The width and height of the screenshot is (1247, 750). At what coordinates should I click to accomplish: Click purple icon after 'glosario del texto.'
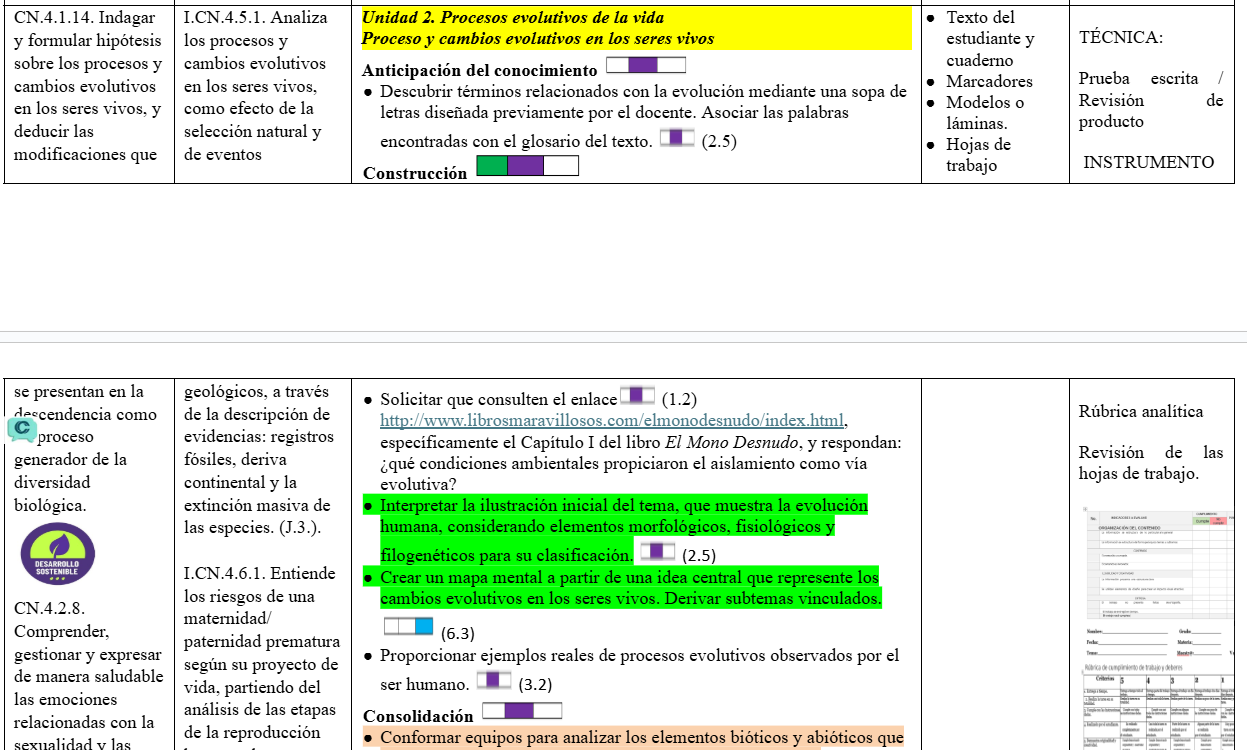(x=678, y=137)
